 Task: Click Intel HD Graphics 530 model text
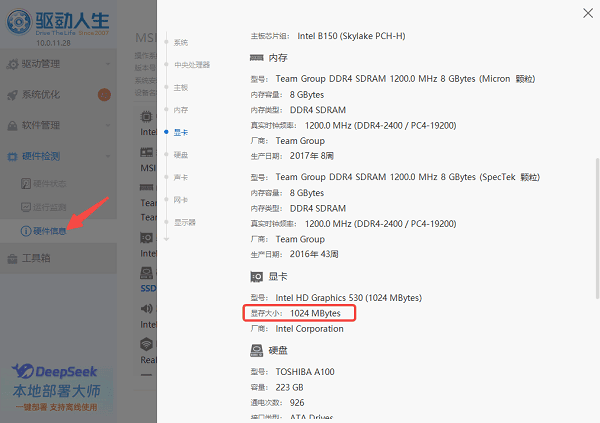[348, 298]
